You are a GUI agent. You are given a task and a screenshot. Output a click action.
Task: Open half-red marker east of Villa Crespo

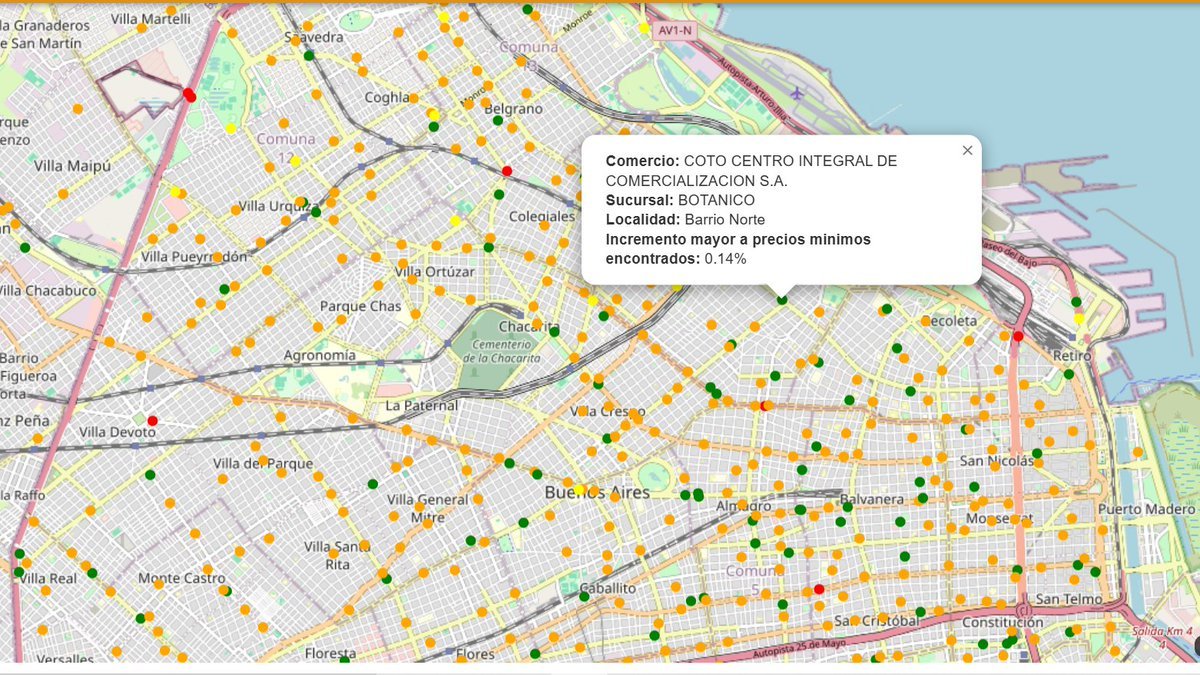pyautogui.click(x=764, y=405)
